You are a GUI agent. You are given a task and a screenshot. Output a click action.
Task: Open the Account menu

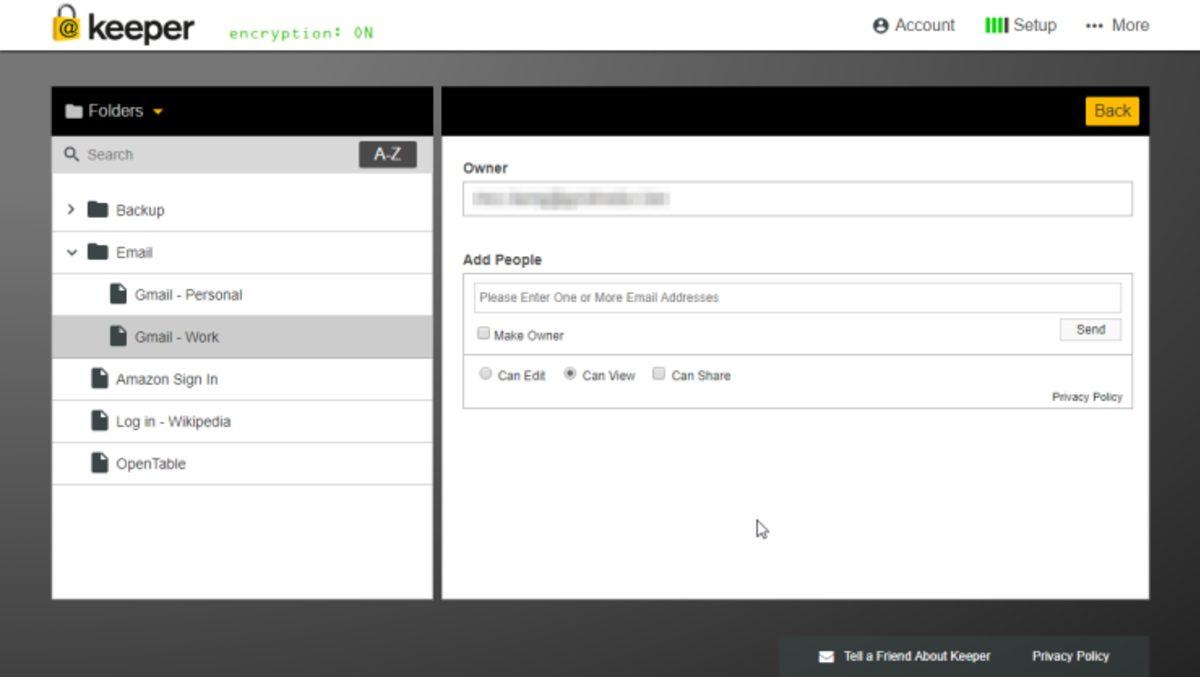pyautogui.click(x=913, y=25)
